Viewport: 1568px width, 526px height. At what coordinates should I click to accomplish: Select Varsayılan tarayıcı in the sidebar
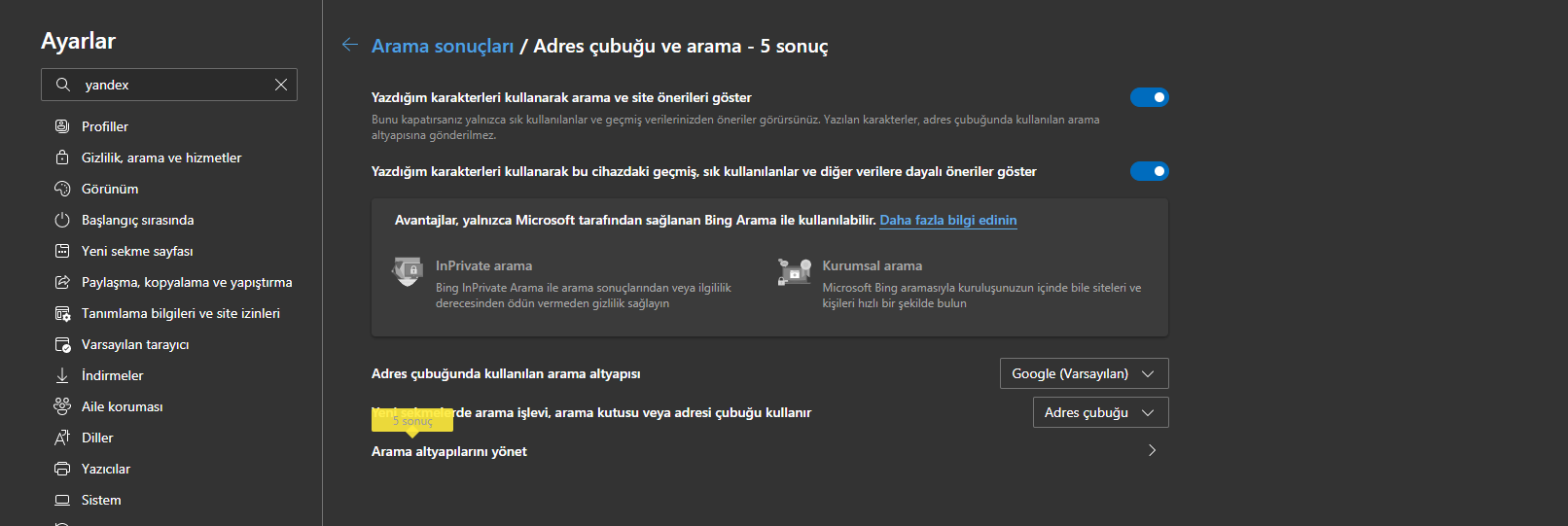coord(135,344)
